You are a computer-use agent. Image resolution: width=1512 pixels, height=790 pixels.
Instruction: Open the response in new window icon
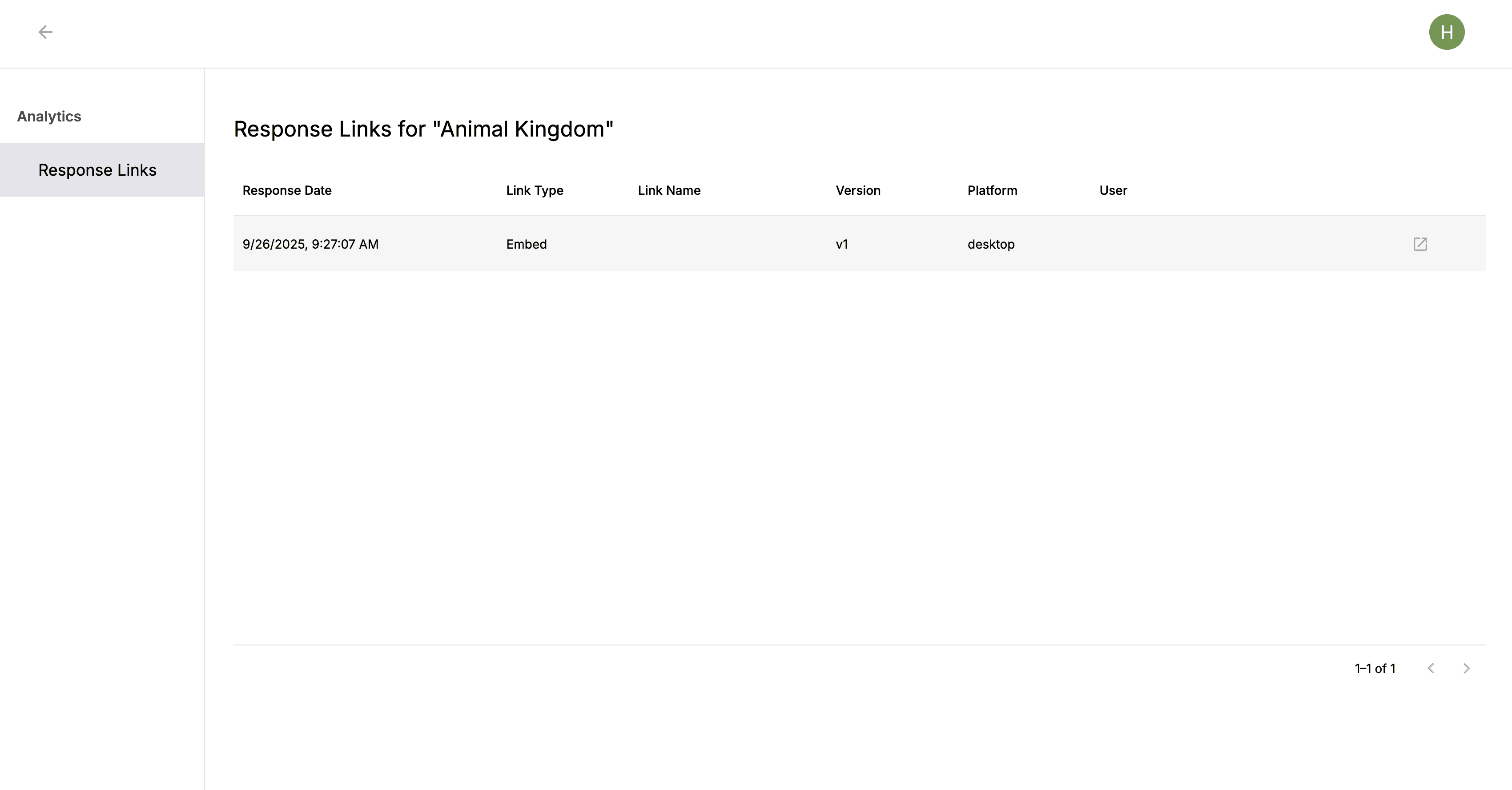tap(1420, 244)
